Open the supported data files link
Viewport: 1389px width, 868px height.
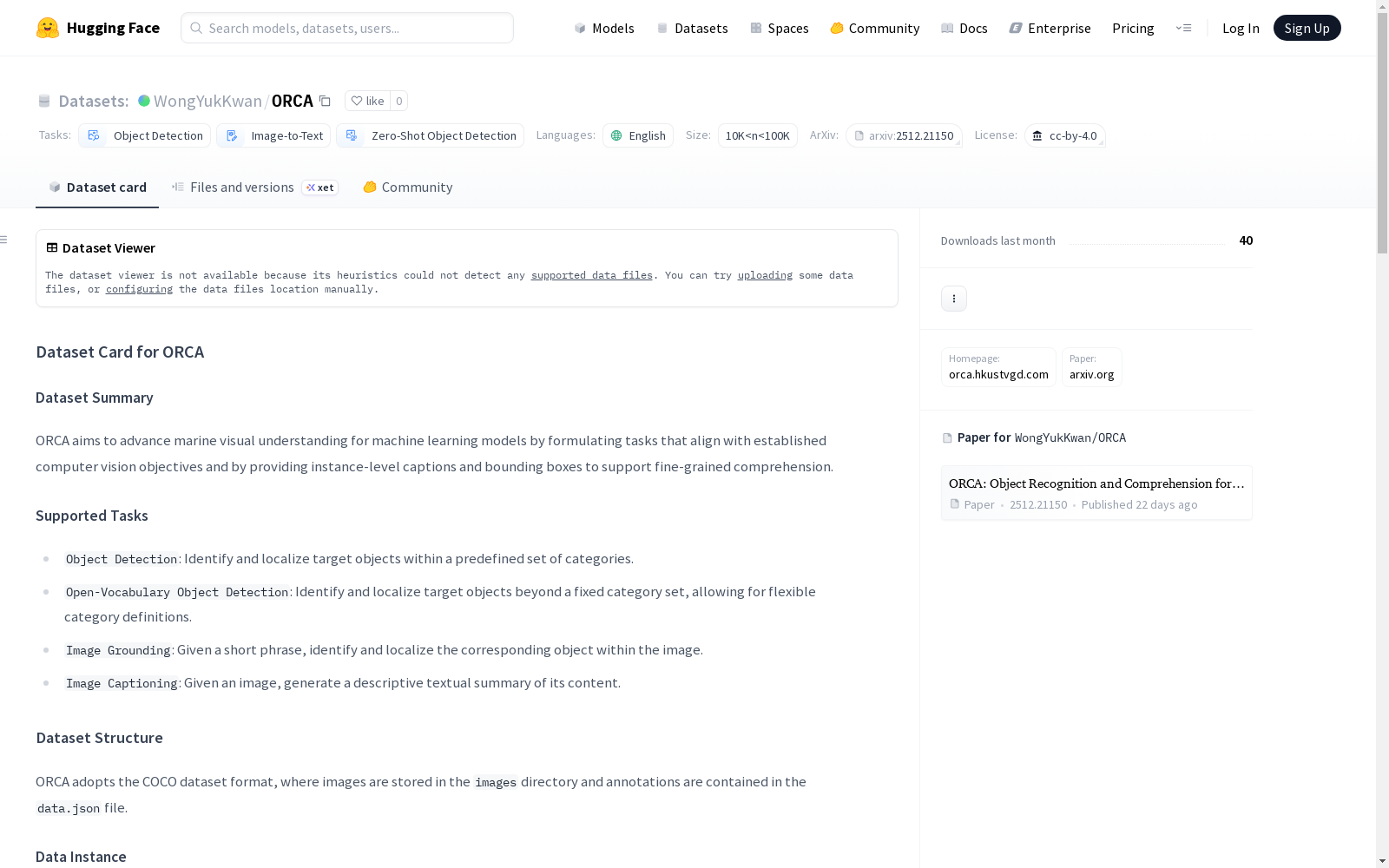(x=592, y=275)
